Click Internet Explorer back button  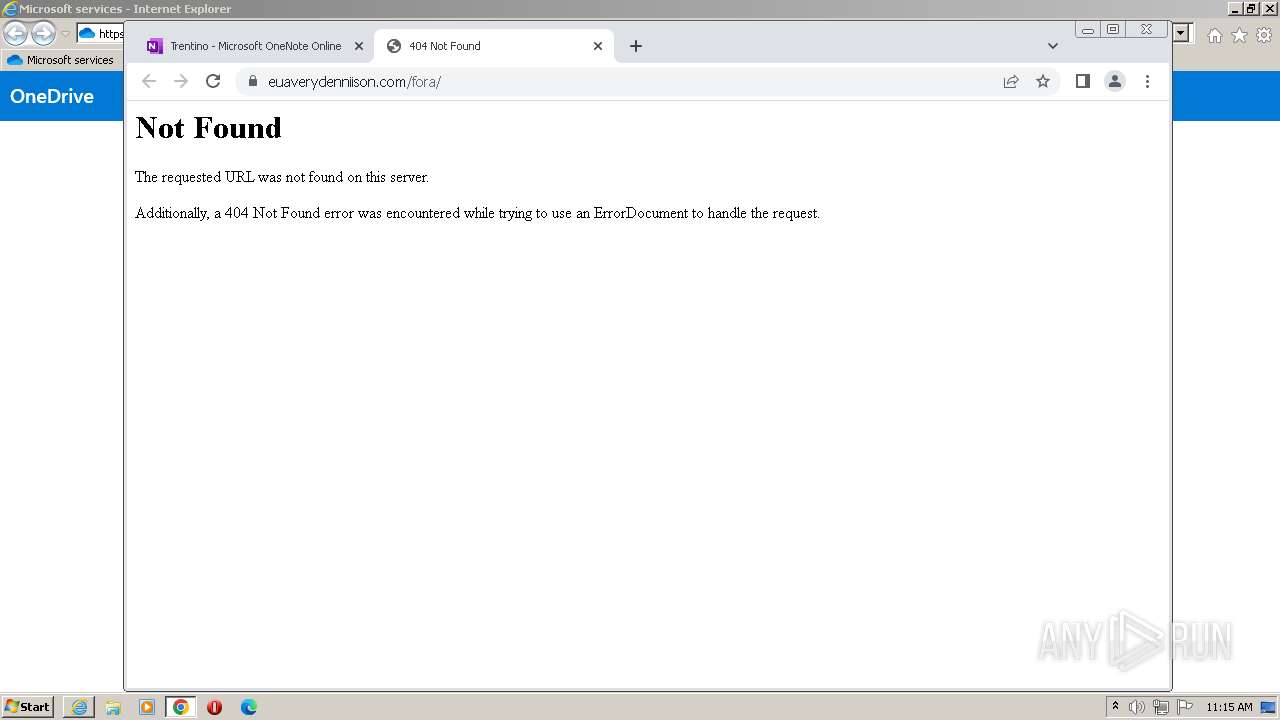tap(16, 33)
